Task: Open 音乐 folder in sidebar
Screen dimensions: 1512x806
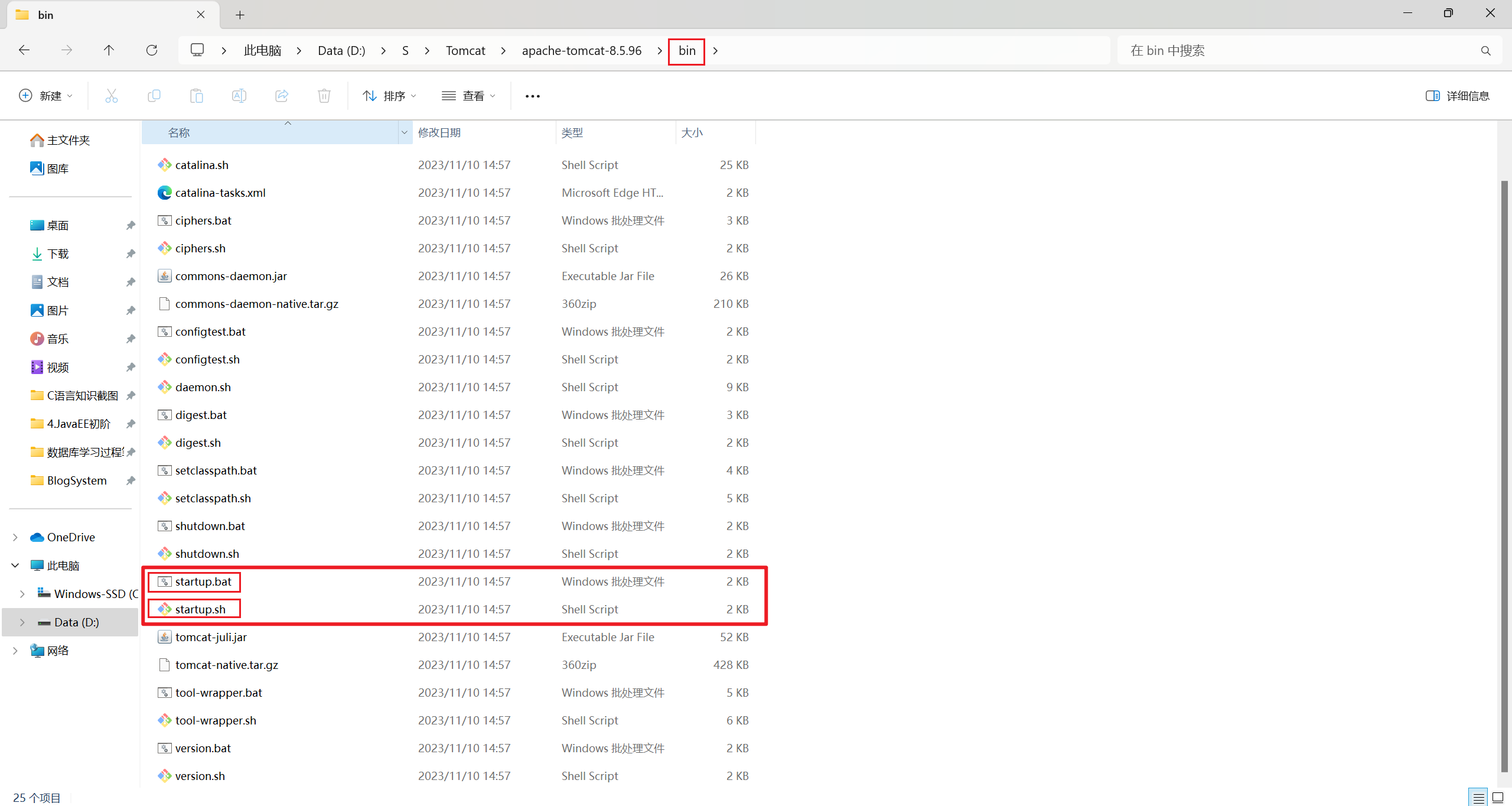Action: pyautogui.click(x=49, y=339)
